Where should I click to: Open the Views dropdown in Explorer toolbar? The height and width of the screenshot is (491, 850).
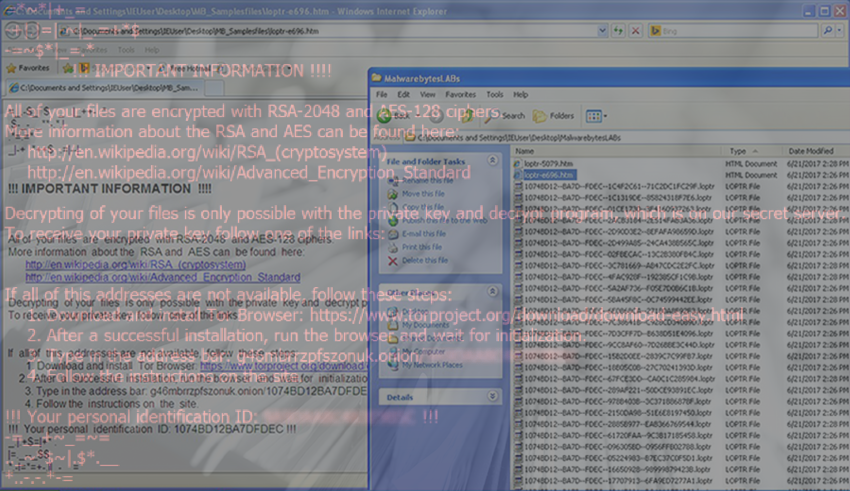596,116
